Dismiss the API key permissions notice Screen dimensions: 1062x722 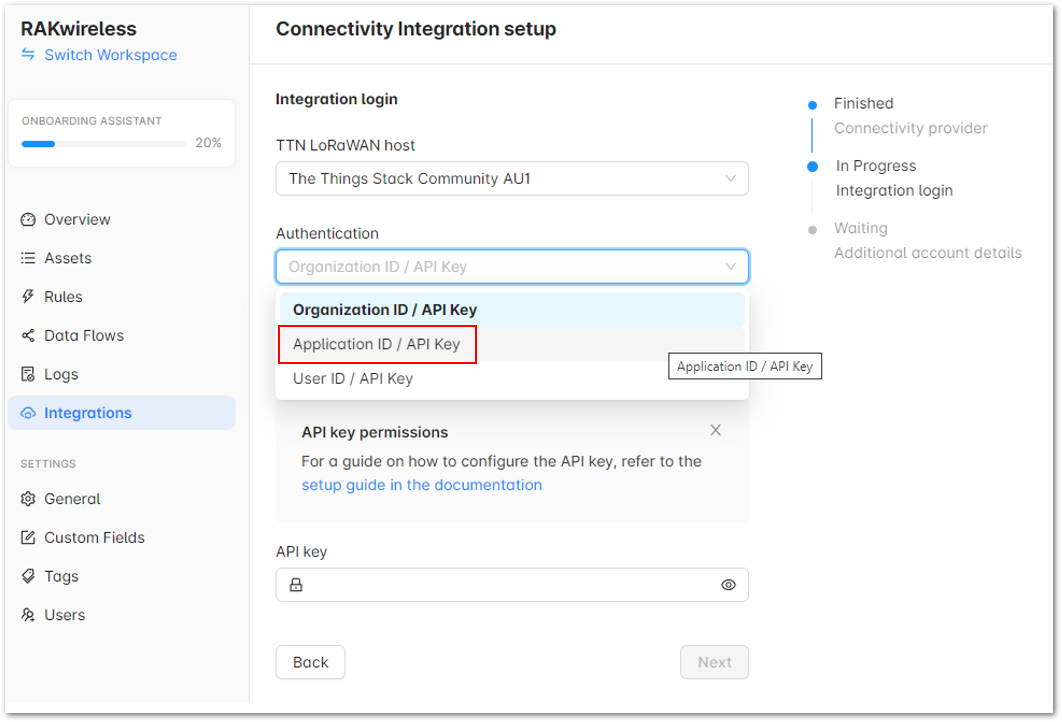coord(715,430)
